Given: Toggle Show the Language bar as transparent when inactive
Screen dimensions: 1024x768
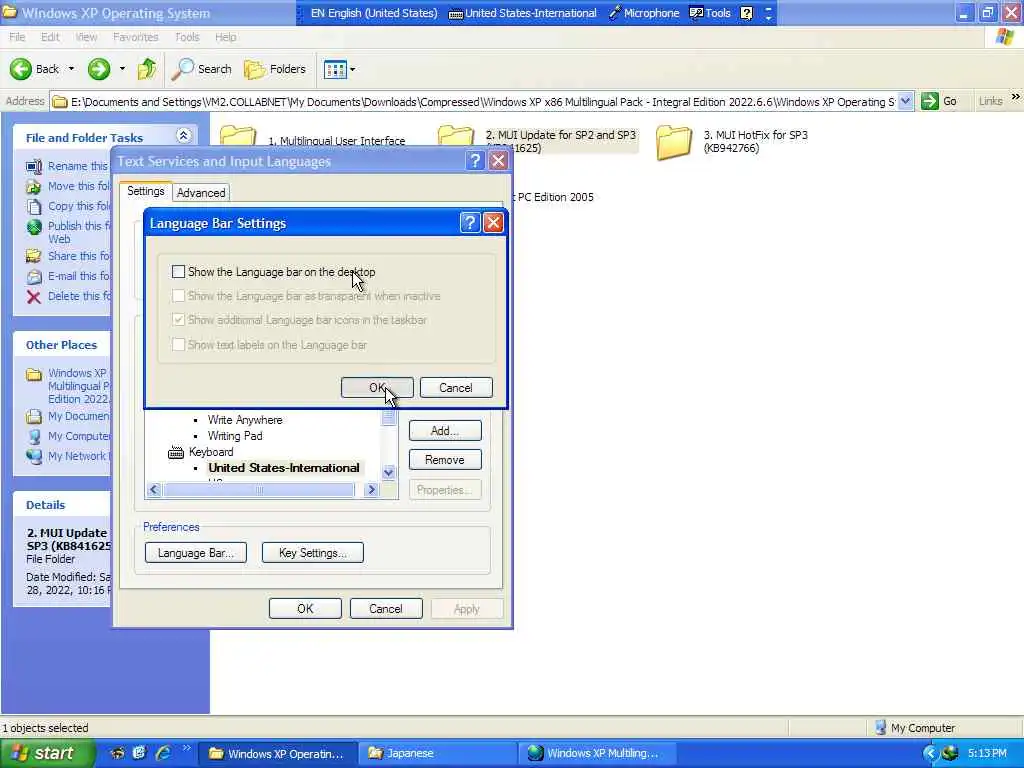Looking at the screenshot, I should coord(178,296).
